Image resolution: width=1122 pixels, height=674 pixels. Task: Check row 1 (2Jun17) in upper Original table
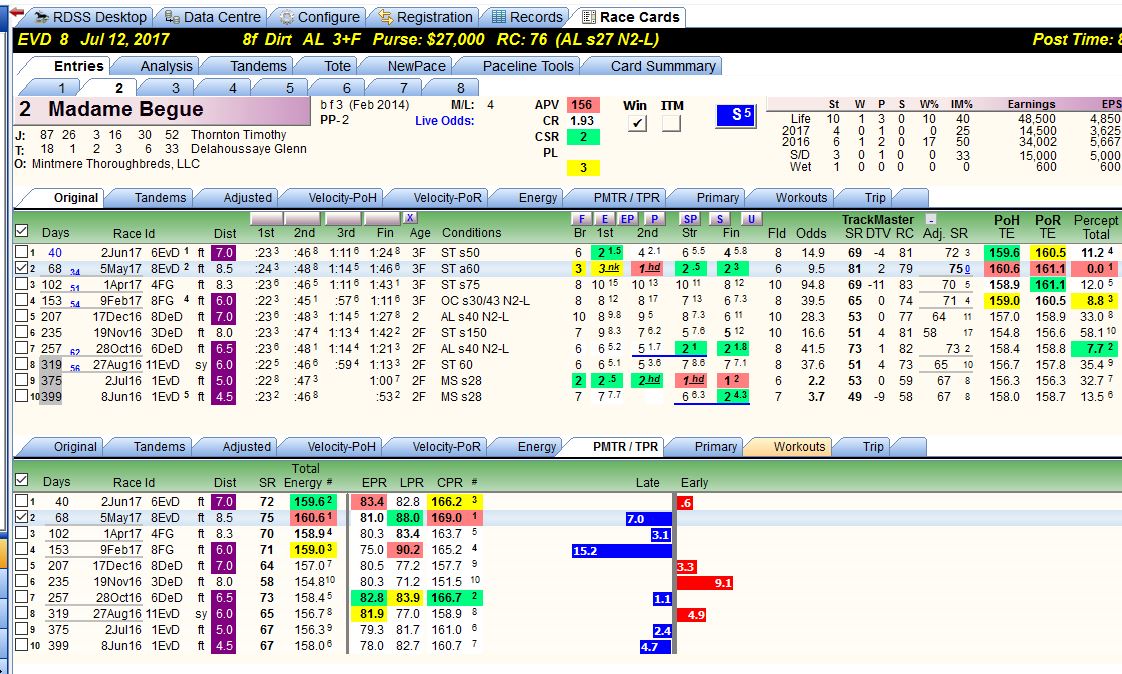pyautogui.click(x=21, y=253)
